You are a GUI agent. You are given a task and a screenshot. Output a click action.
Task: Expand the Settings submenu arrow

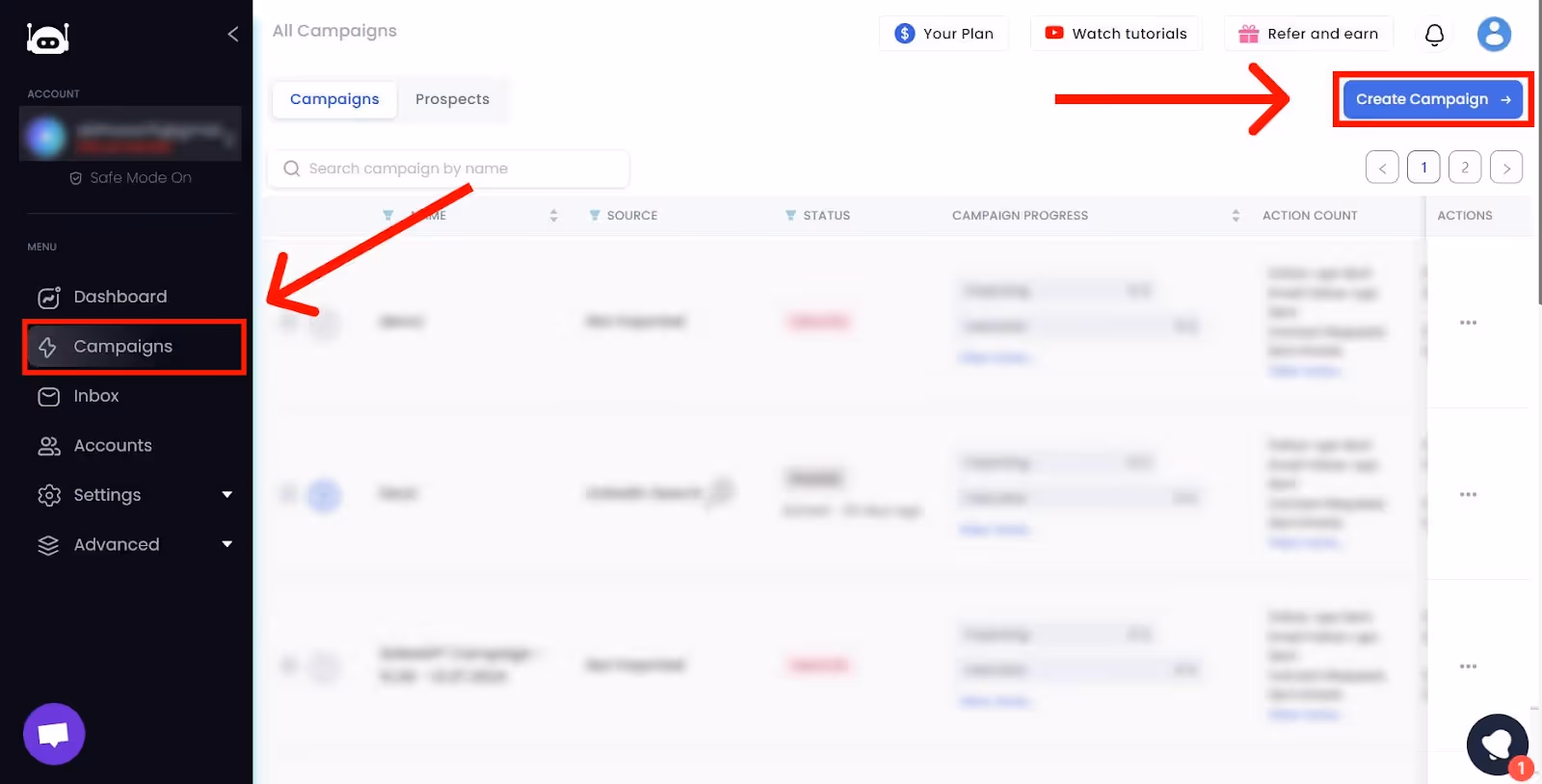tap(227, 495)
